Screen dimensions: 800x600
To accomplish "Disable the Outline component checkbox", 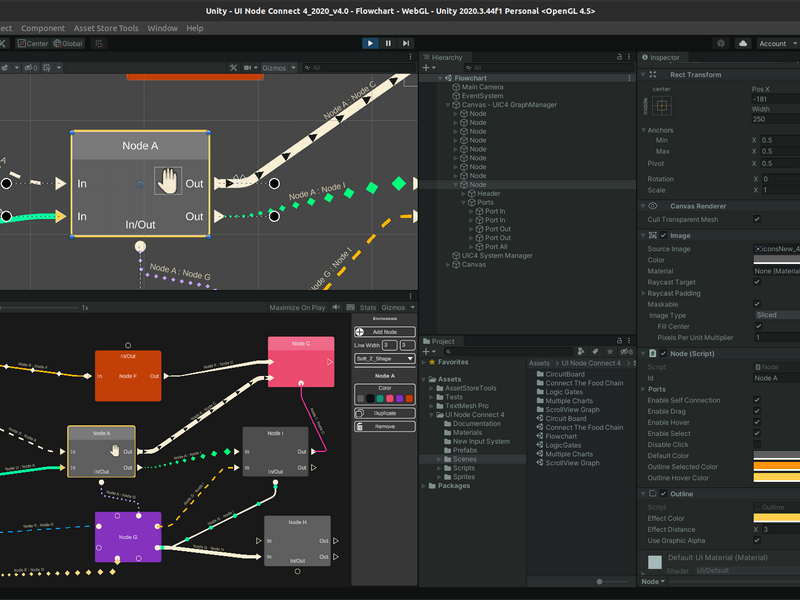I will coord(663,494).
